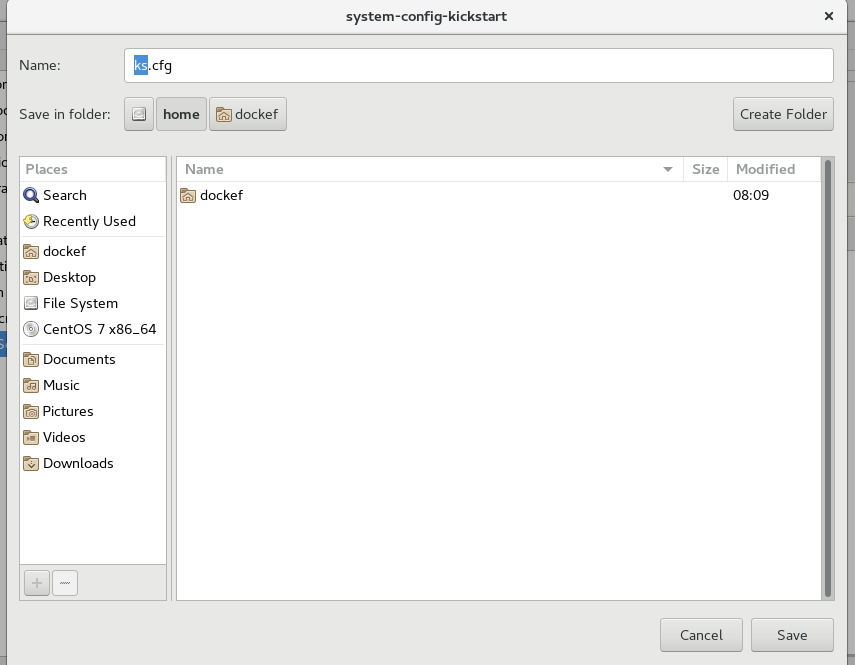Sort files by the Modified column
855x665 pixels.
coord(774,170)
